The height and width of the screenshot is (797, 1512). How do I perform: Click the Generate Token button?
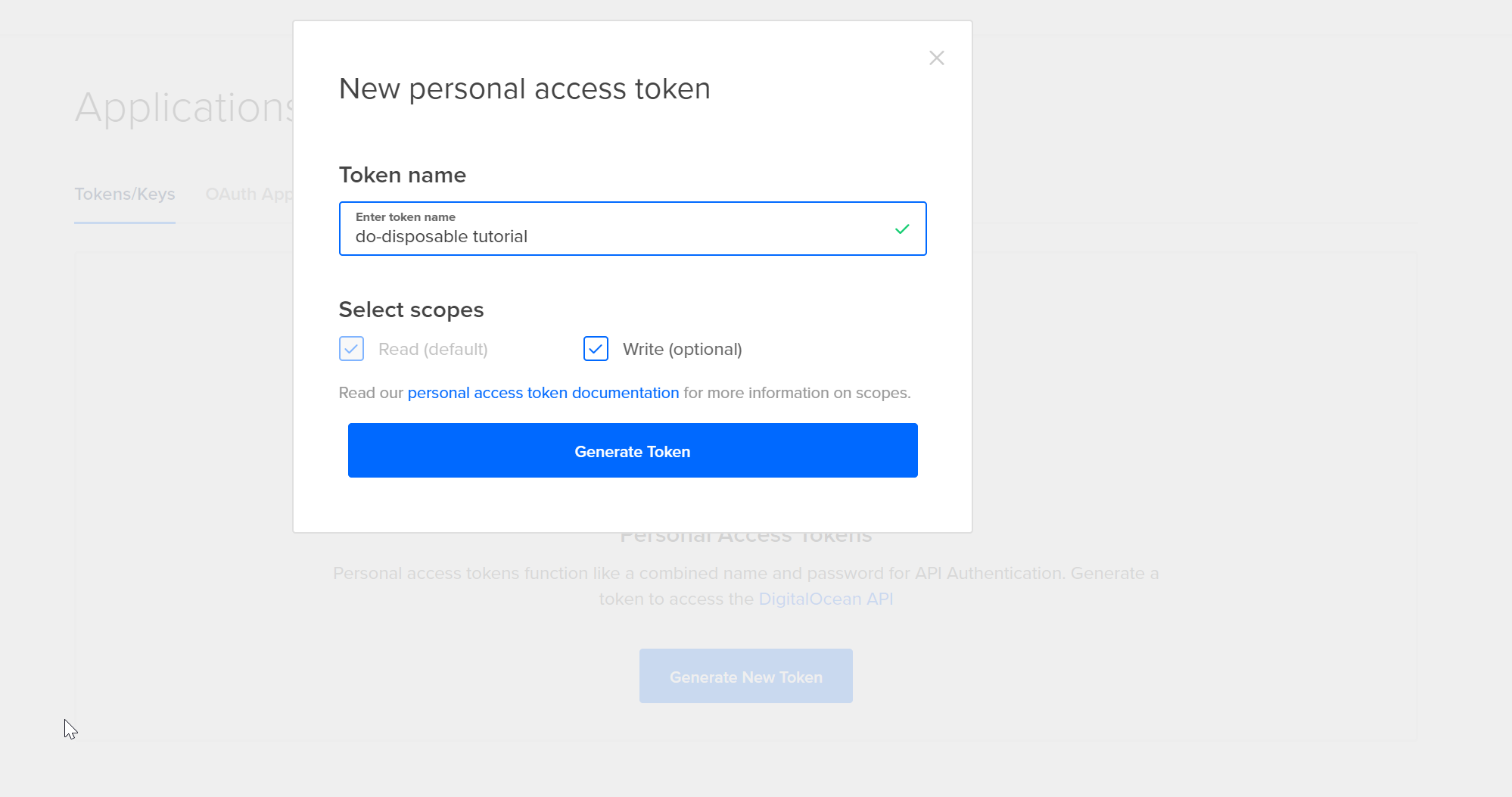click(633, 450)
